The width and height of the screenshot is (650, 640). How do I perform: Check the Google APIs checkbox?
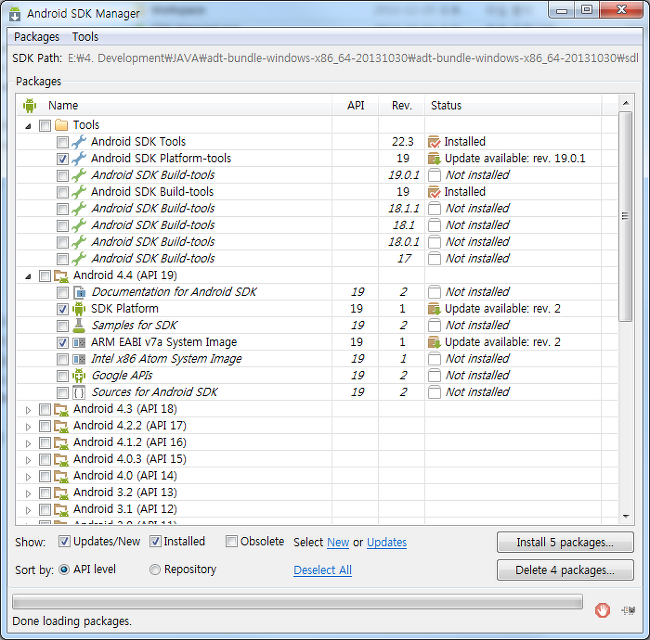(63, 376)
